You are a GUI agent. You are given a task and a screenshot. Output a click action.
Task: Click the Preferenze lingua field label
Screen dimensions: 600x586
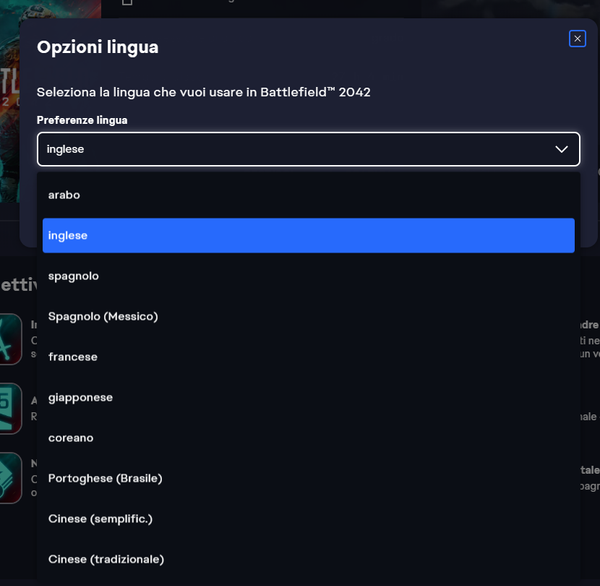pyautogui.click(x=82, y=120)
